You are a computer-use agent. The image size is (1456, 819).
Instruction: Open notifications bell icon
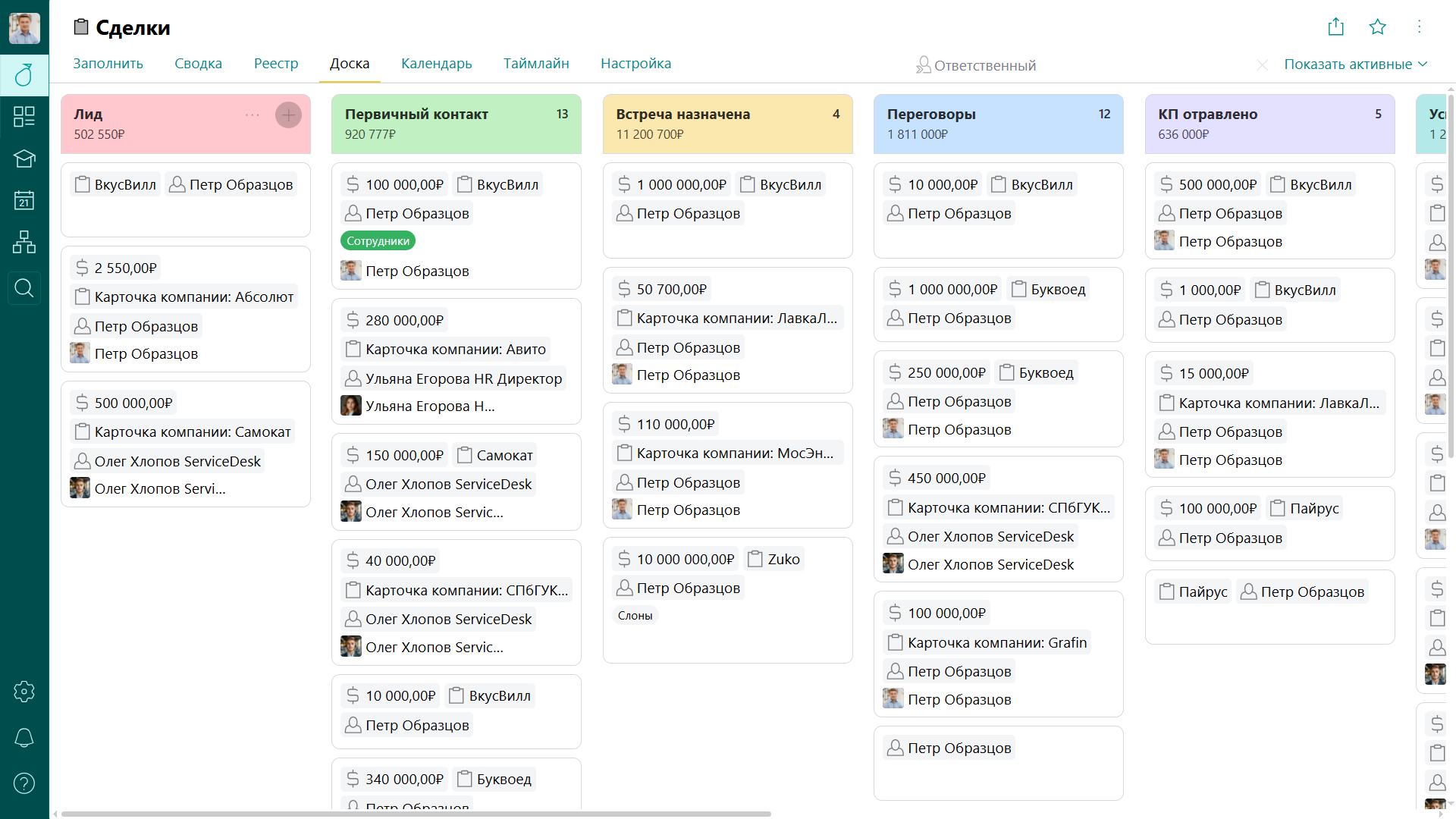[24, 737]
